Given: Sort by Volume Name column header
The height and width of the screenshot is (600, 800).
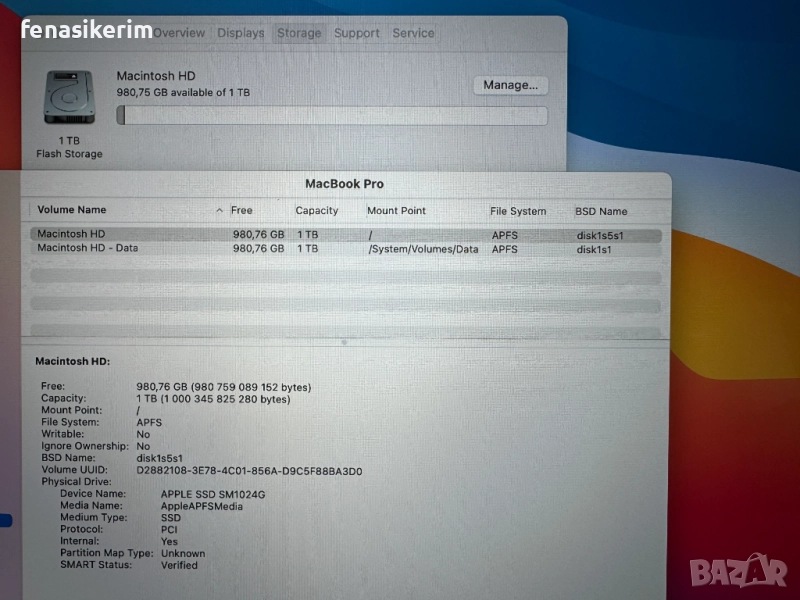Looking at the screenshot, I should pos(72,211).
